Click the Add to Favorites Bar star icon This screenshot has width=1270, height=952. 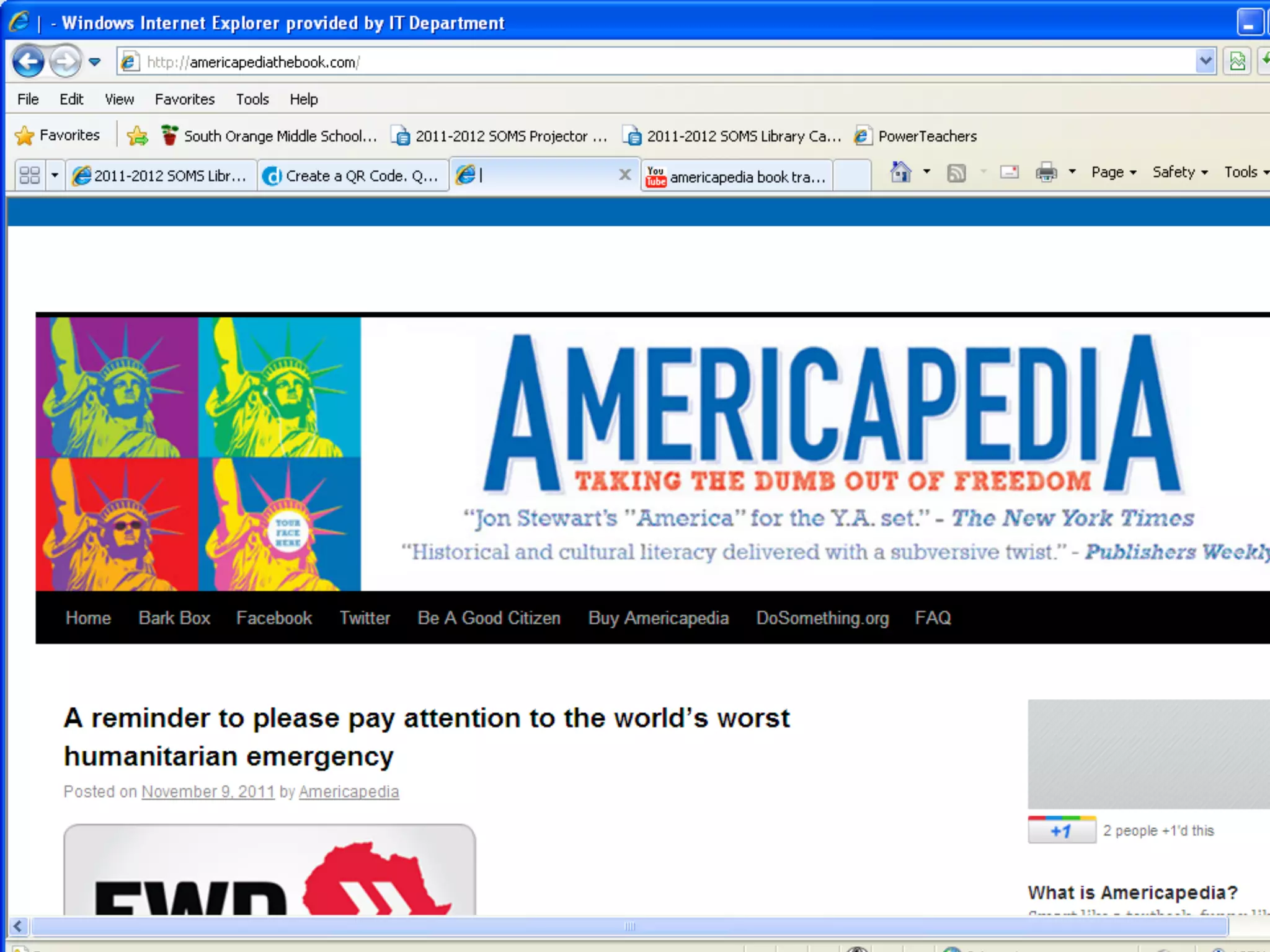138,136
